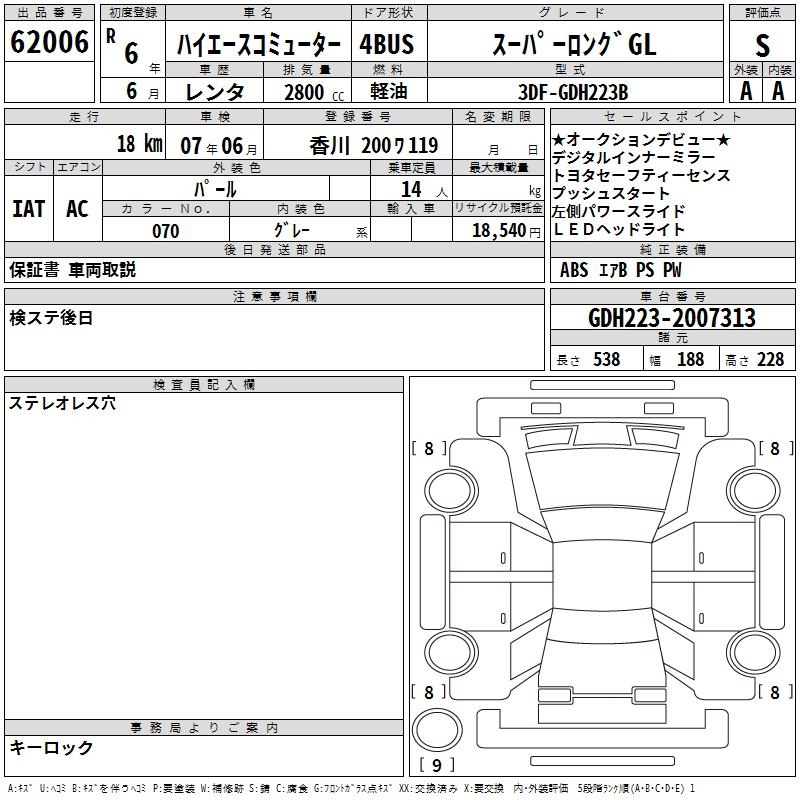Click the evaluation score S
The height and width of the screenshot is (800, 800).
pos(763,45)
